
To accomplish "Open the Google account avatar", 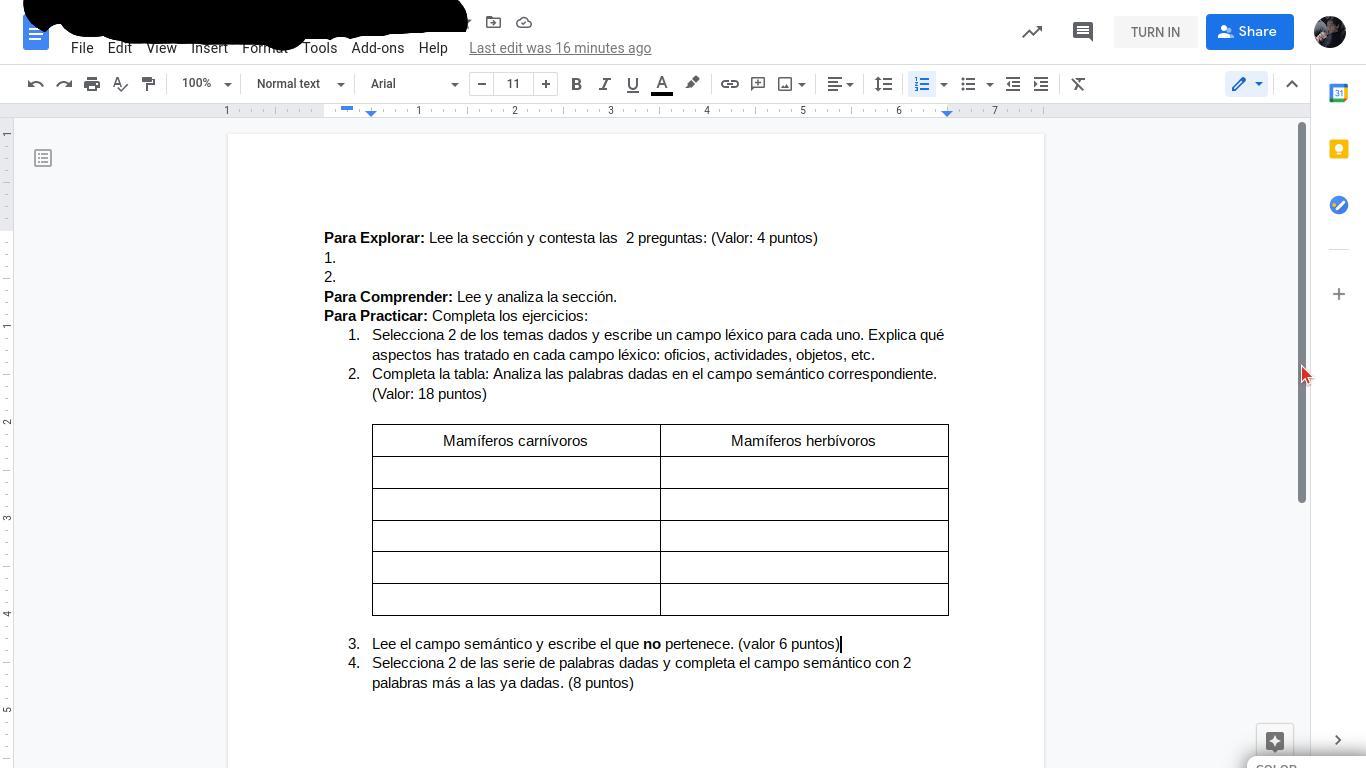I will click(x=1330, y=32).
